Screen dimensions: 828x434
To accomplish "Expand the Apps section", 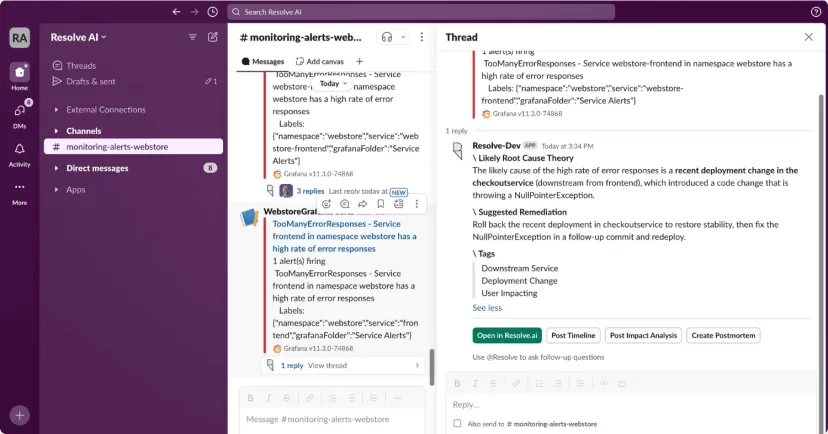I will click(x=56, y=190).
